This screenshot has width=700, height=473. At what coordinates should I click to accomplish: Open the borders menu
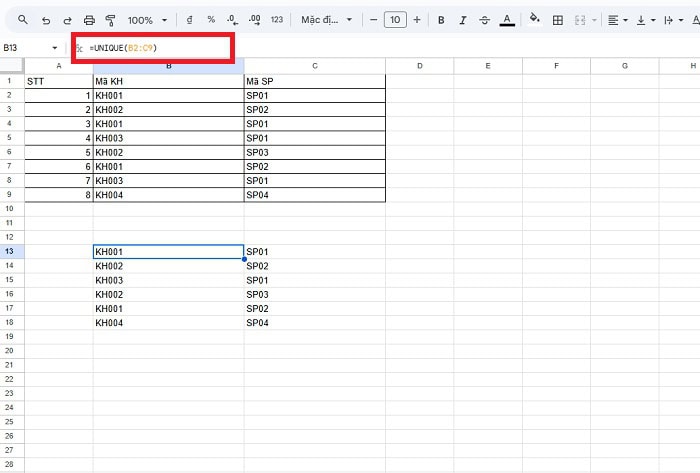(558, 20)
